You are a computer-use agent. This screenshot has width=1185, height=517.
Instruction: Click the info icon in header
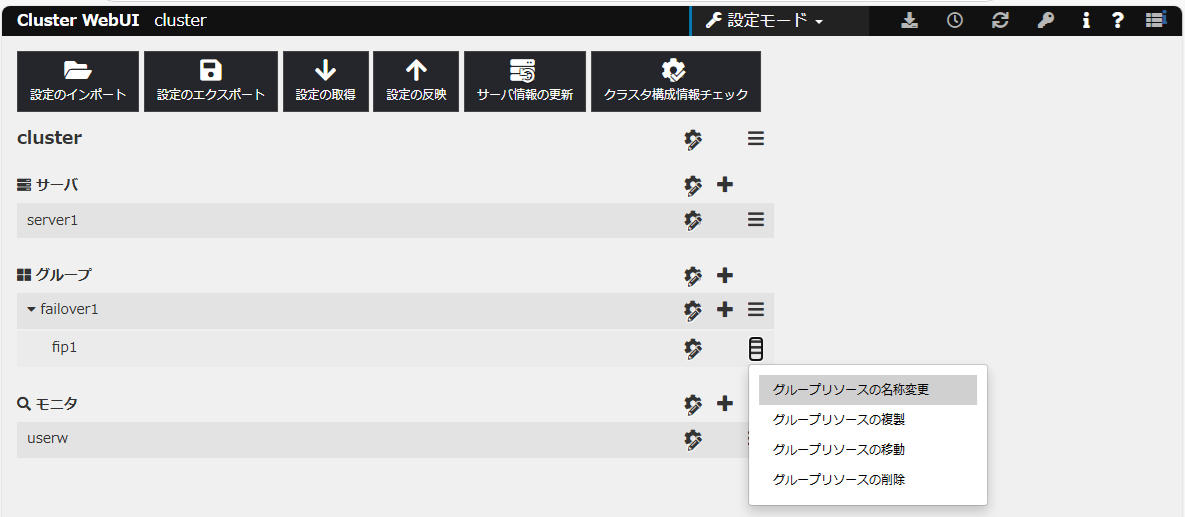pyautogui.click(x=1086, y=20)
